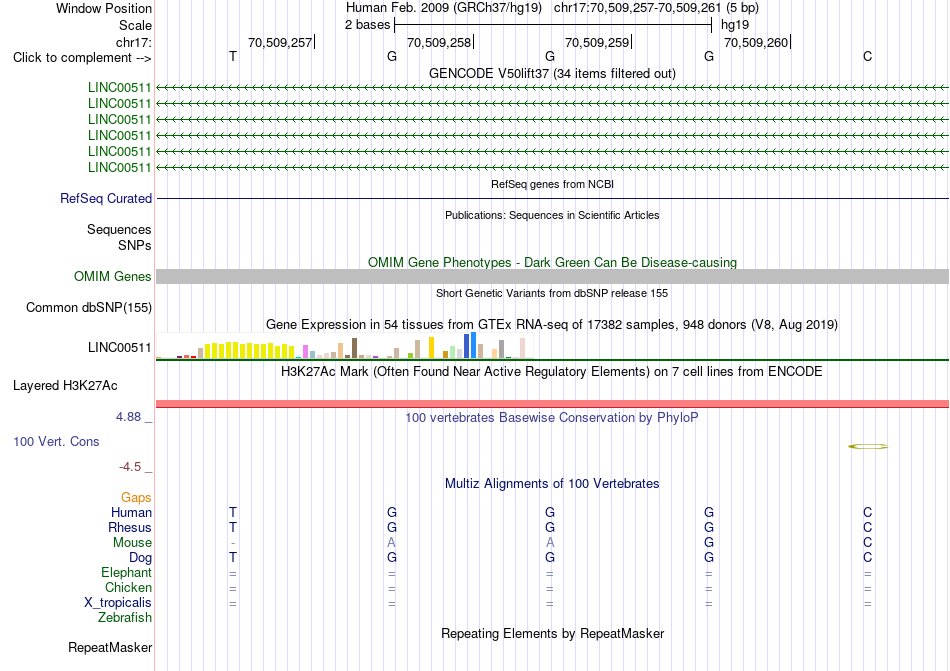Open the 'OMIM Genes' track label
The image size is (950, 671).
[x=113, y=277]
